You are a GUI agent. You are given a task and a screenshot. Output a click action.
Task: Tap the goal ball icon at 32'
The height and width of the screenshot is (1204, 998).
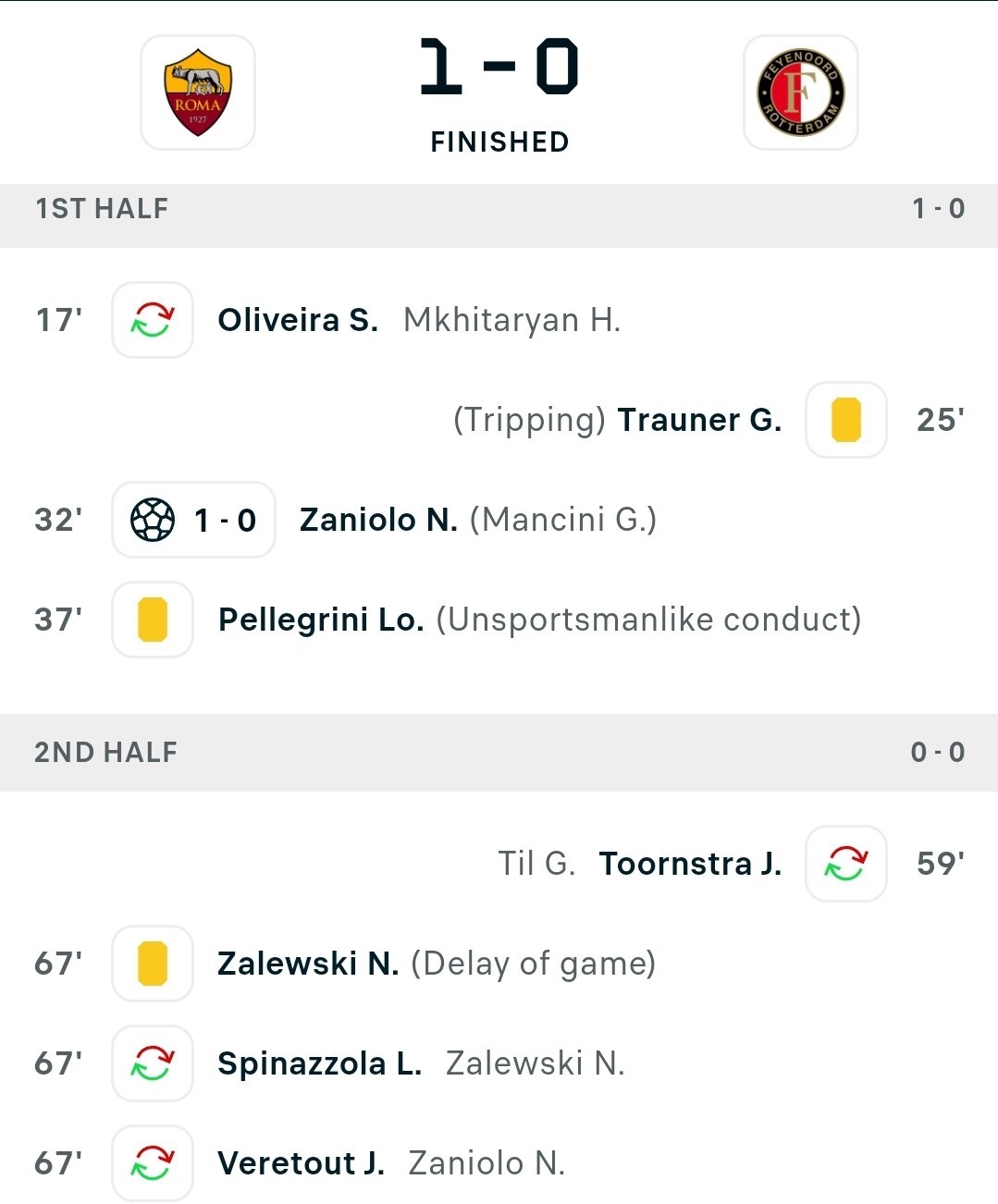[x=153, y=520]
